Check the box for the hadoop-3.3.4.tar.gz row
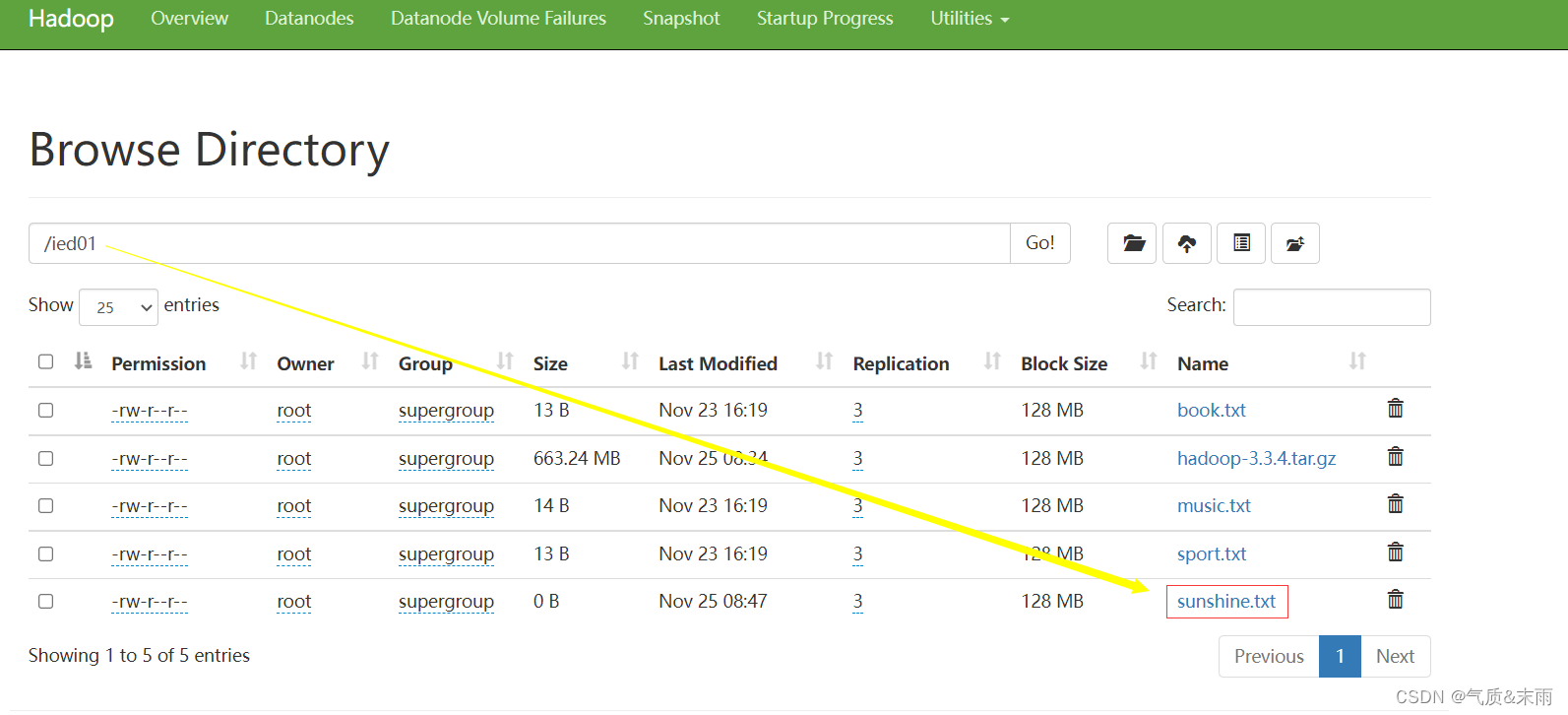 45,458
